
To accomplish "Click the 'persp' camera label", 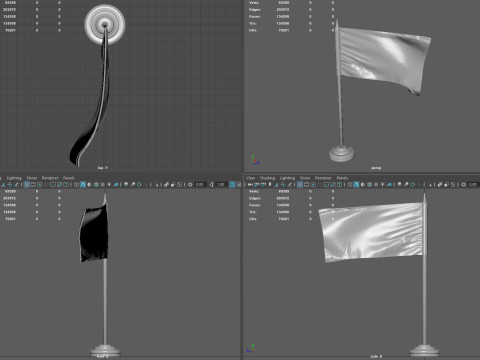I will click(376, 168).
